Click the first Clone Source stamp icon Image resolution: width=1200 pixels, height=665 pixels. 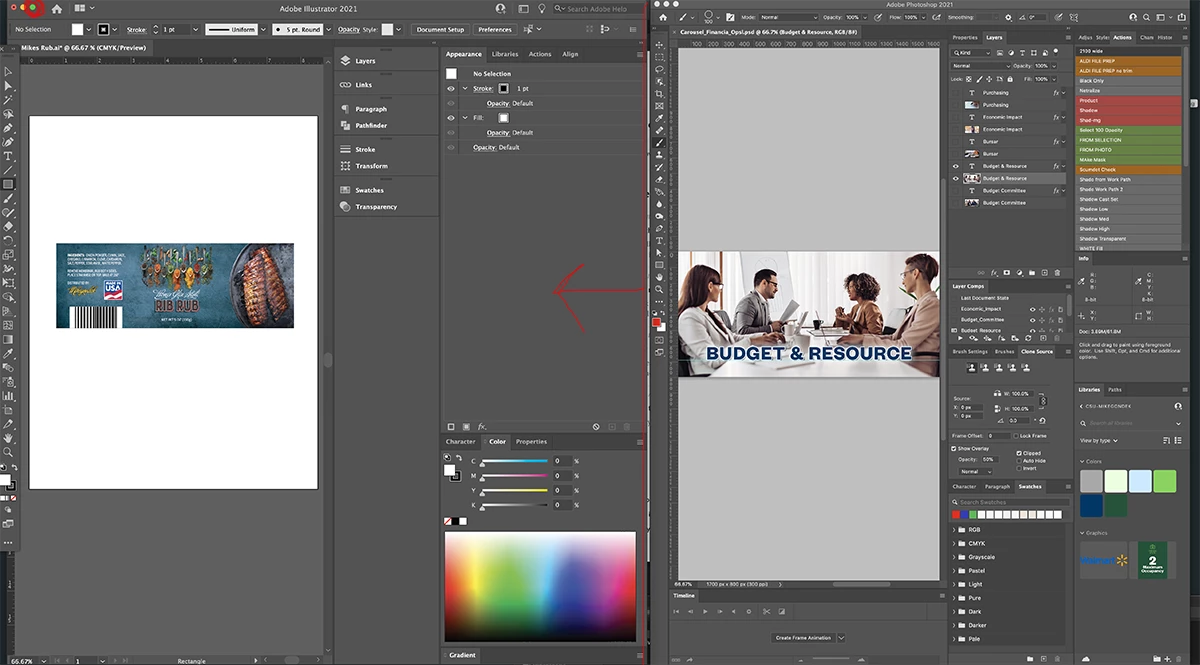[x=970, y=369]
